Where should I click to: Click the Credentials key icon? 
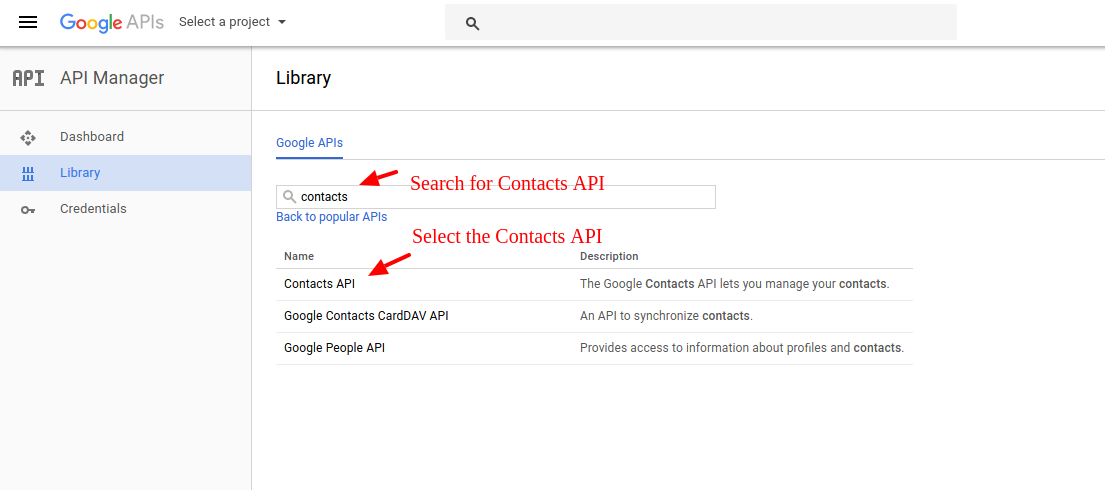[28, 209]
